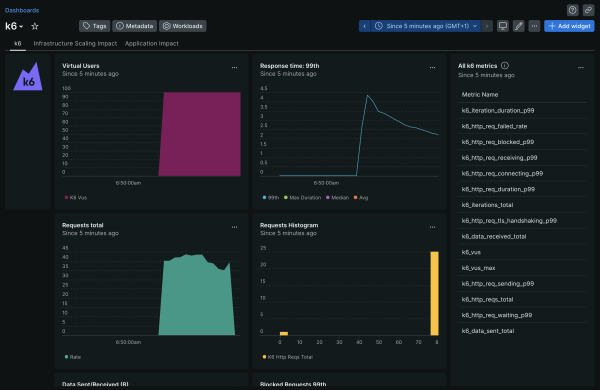Screen dimensions: 600x390
Task: Favorite the k6 dashboard with the star icon
Action: [x=35, y=26]
